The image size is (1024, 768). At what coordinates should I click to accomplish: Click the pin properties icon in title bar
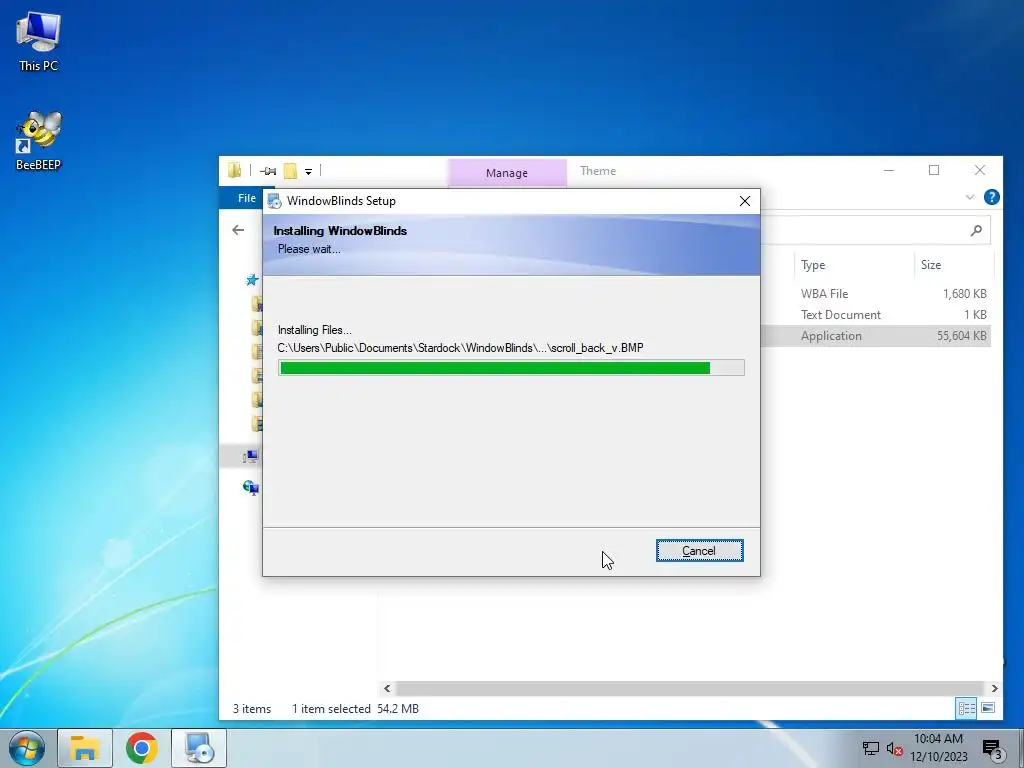(268, 171)
